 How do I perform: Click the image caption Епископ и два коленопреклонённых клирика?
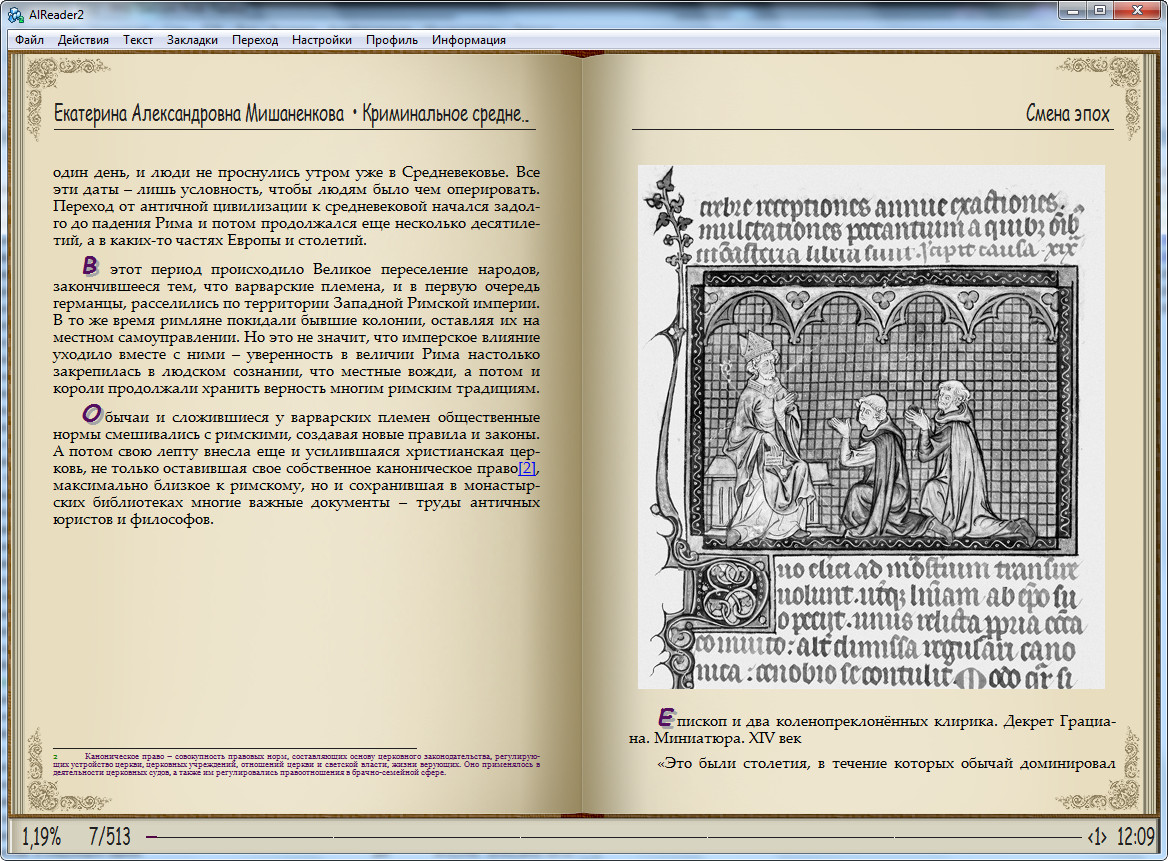(872, 729)
